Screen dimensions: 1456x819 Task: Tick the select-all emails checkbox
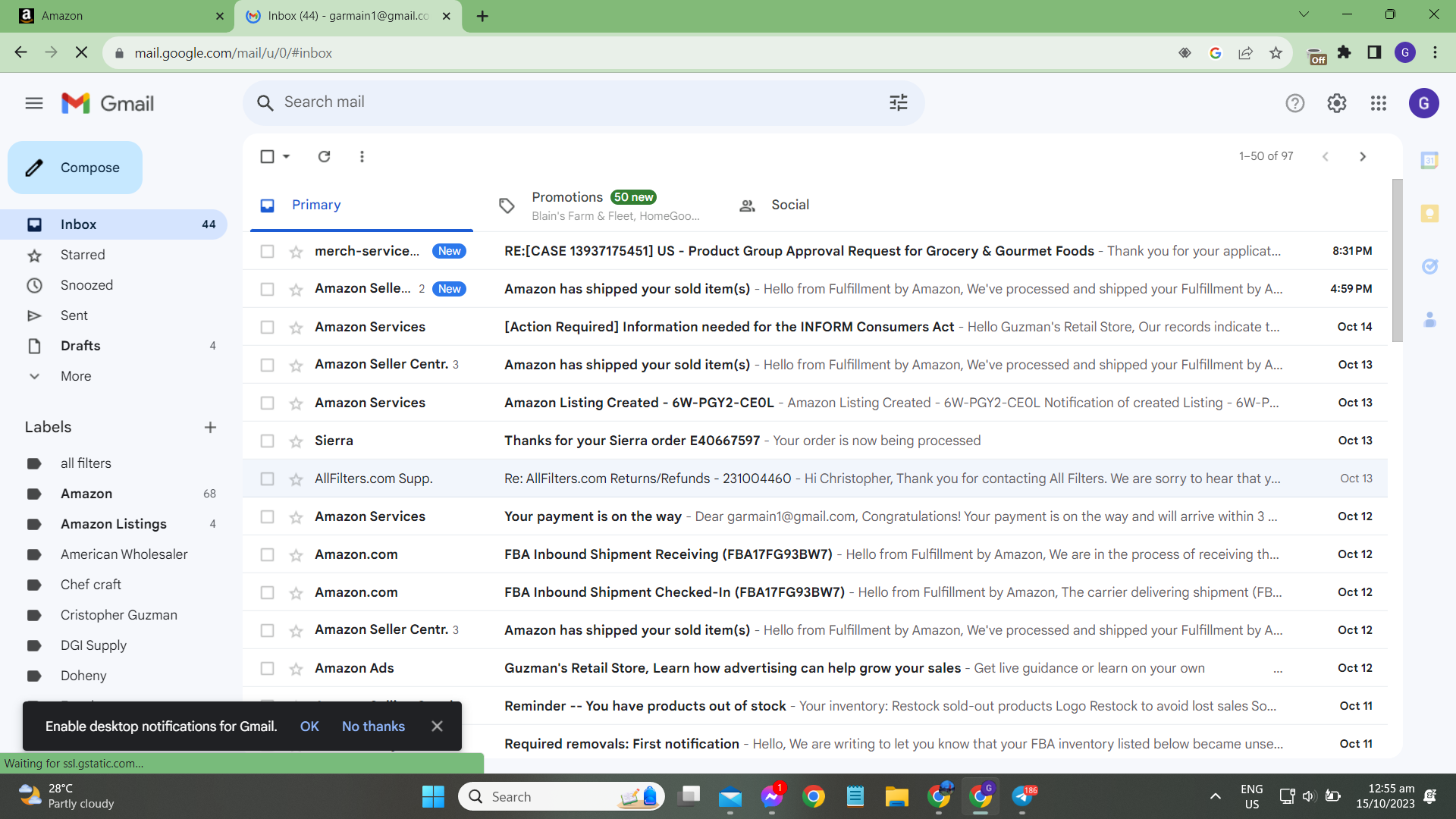[267, 156]
